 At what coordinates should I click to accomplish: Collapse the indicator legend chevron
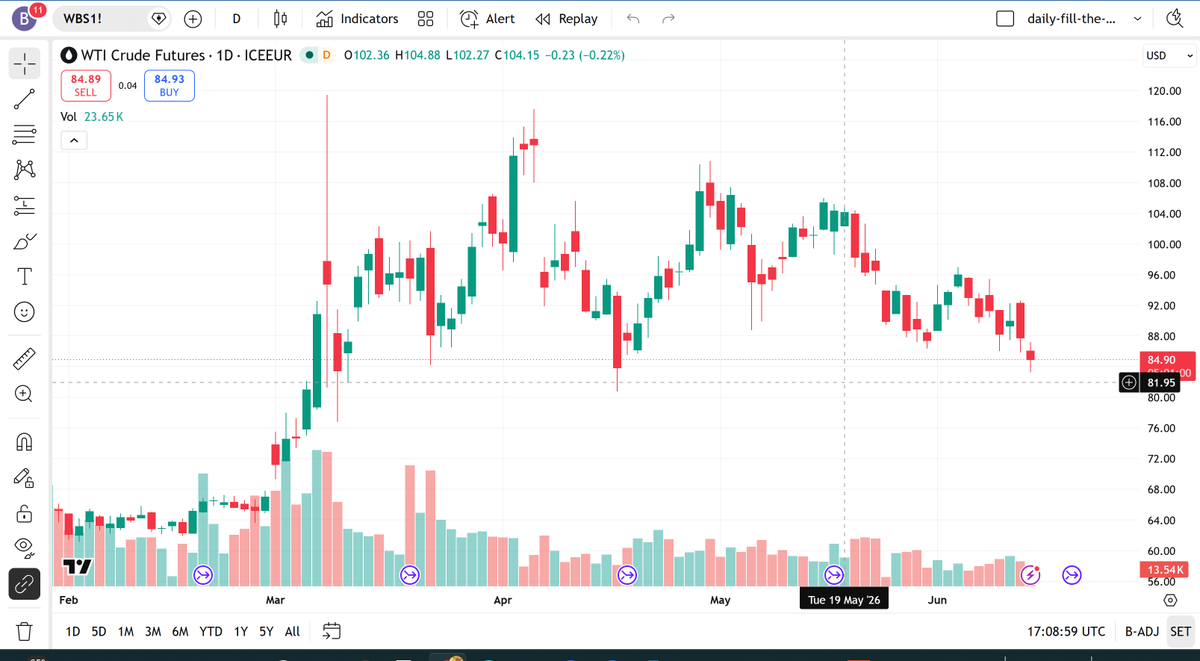74,141
